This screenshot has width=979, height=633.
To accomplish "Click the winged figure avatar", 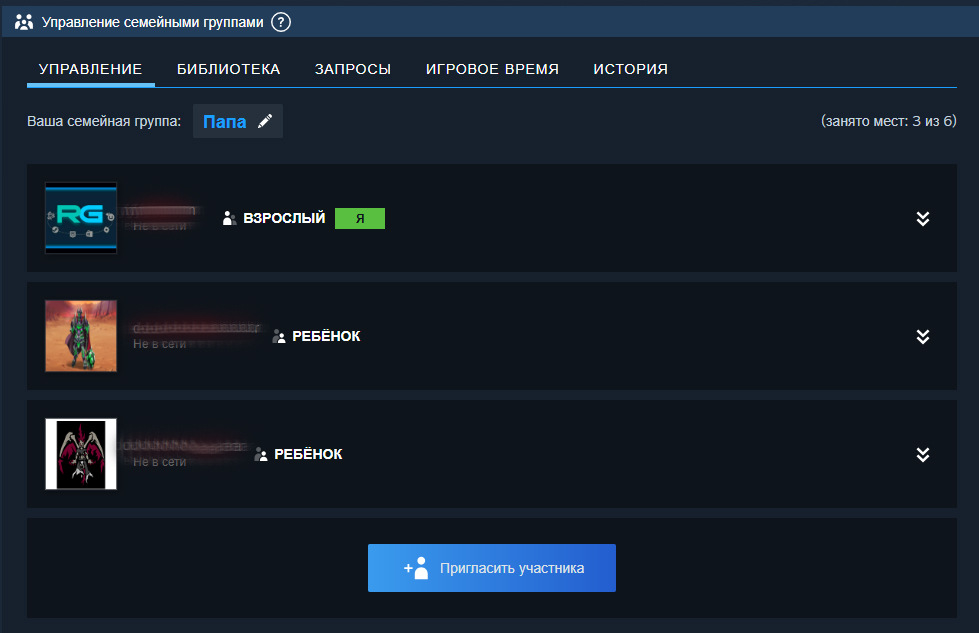I will (81, 454).
